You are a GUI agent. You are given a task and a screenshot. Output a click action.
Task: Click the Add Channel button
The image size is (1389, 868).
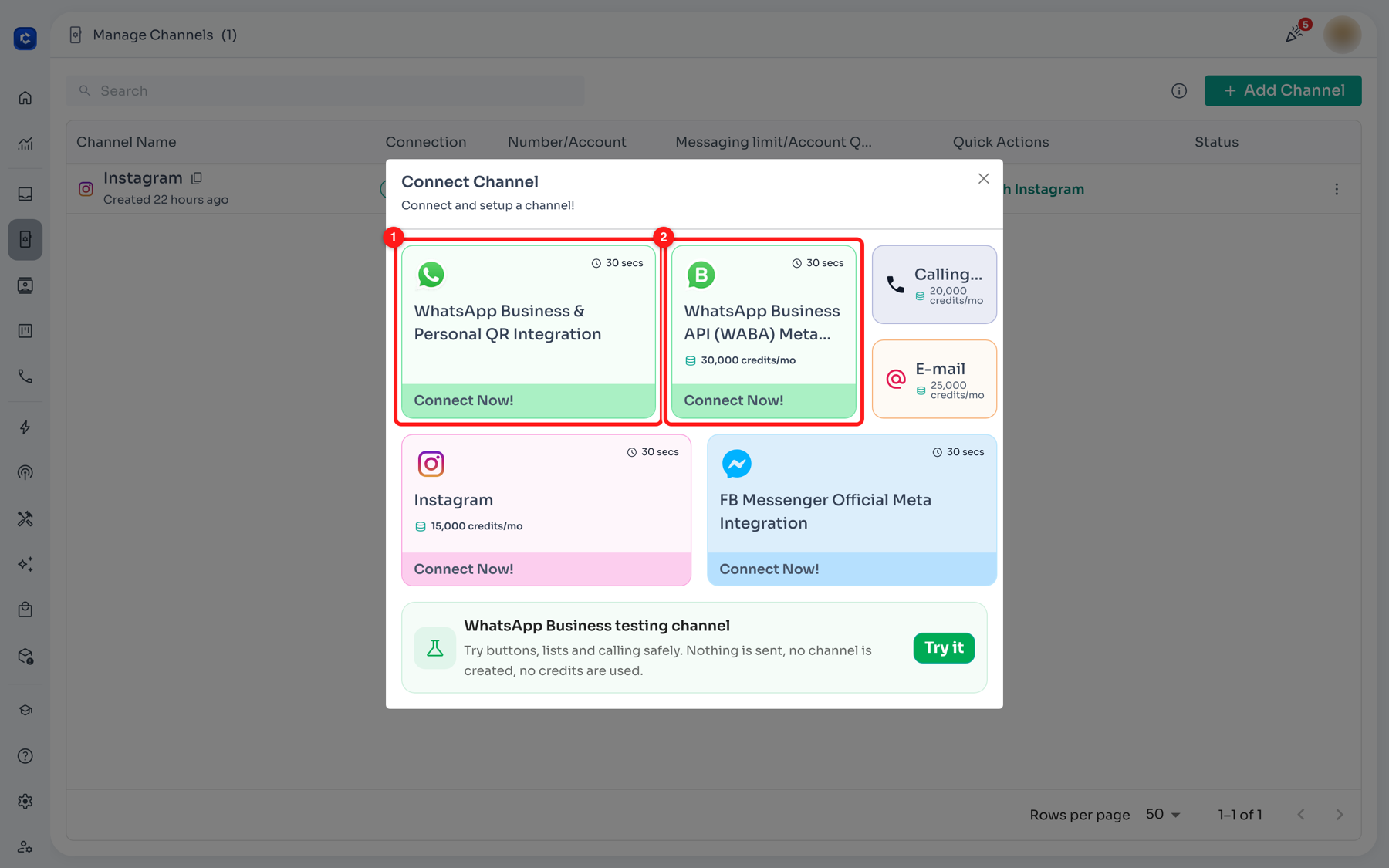pyautogui.click(x=1283, y=90)
